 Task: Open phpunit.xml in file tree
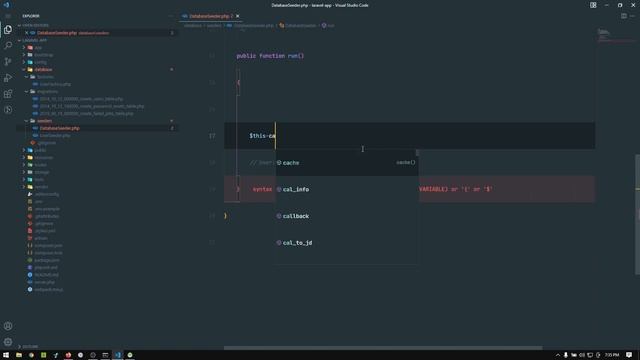coord(46,268)
